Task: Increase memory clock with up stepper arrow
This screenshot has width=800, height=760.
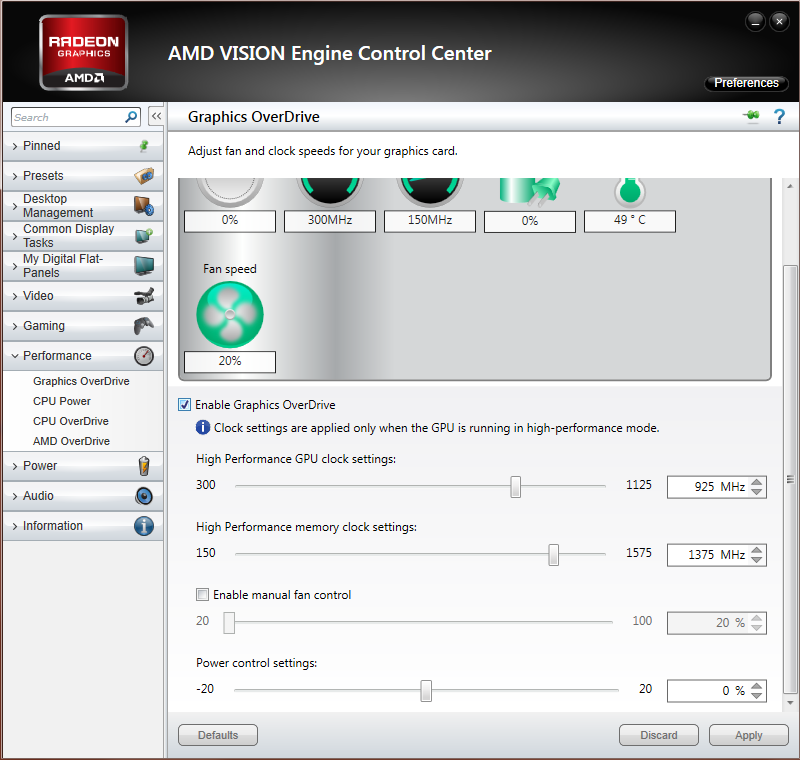Action: coord(757,550)
